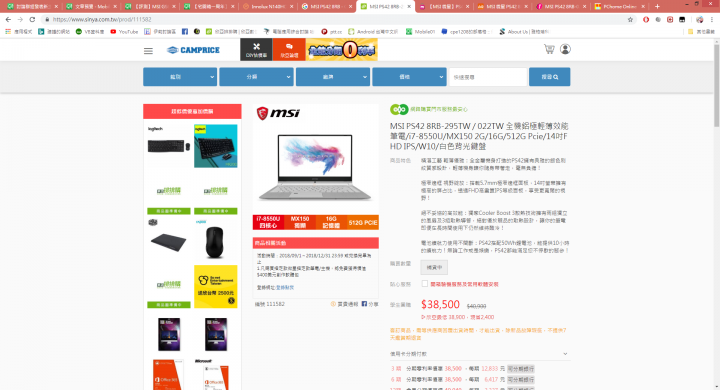Switch to the PChome Online browser tab
Viewport: 720px width, 390px height.
click(x=619, y=6)
